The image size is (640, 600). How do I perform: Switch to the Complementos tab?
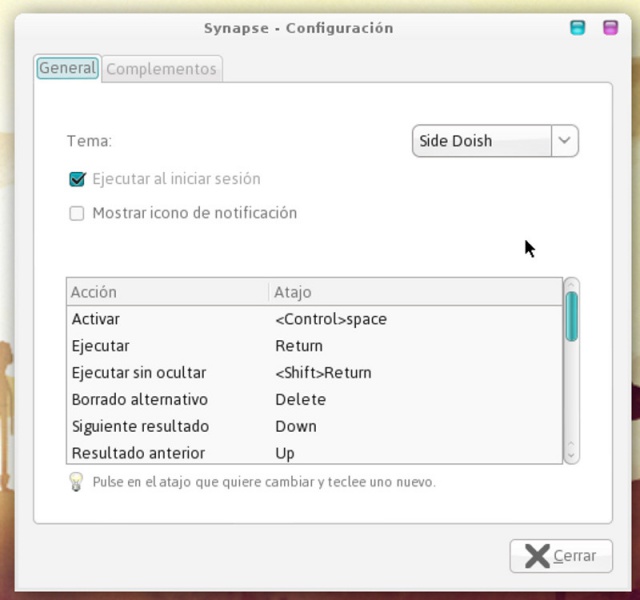162,69
